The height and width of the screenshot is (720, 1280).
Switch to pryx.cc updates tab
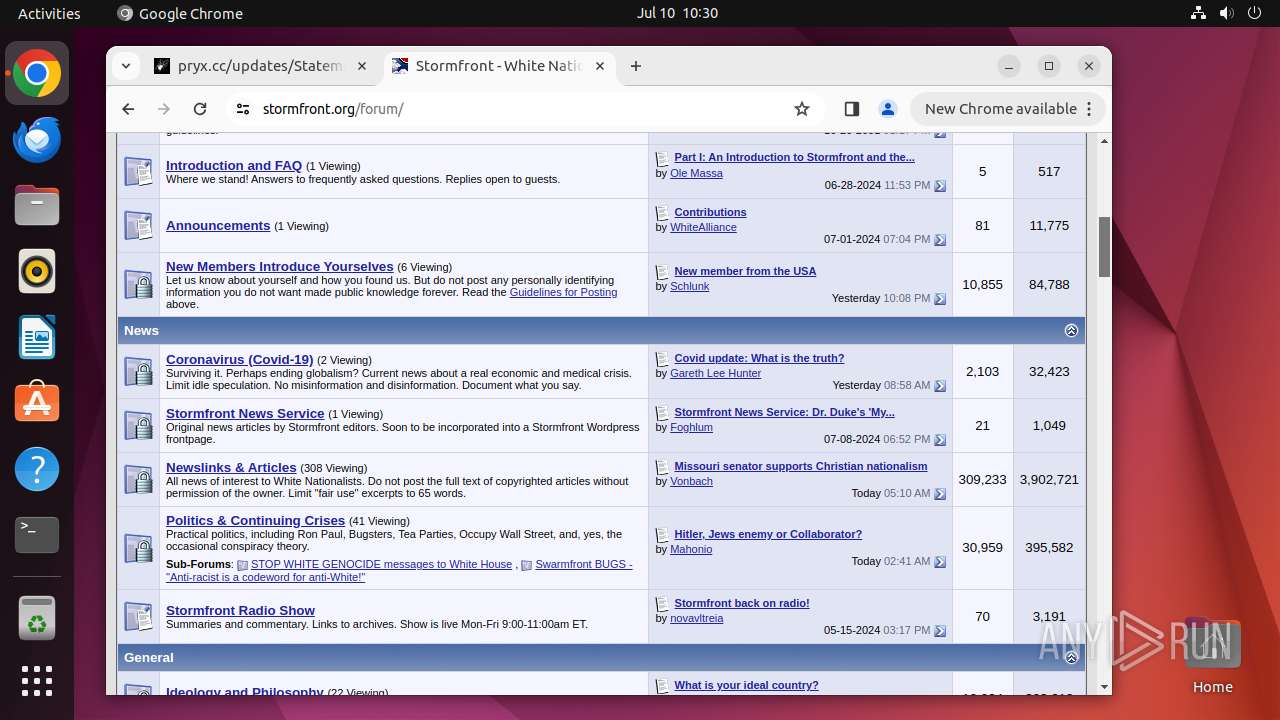pos(261,66)
